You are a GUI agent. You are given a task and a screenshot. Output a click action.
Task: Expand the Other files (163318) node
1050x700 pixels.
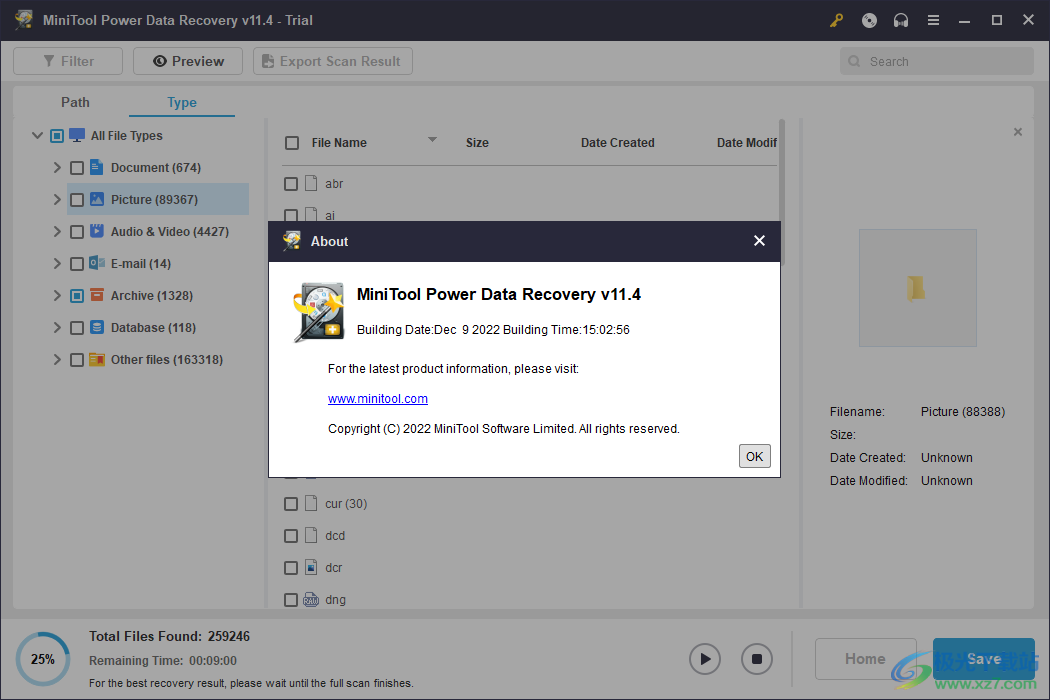[x=57, y=359]
